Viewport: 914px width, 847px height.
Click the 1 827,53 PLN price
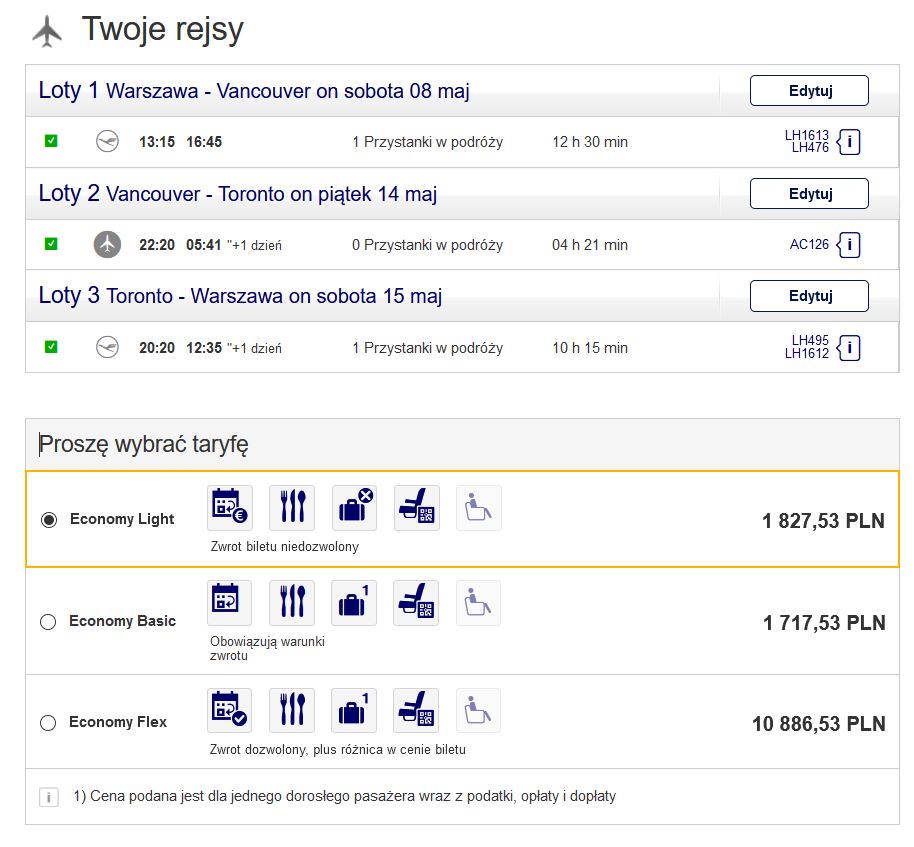(x=823, y=521)
